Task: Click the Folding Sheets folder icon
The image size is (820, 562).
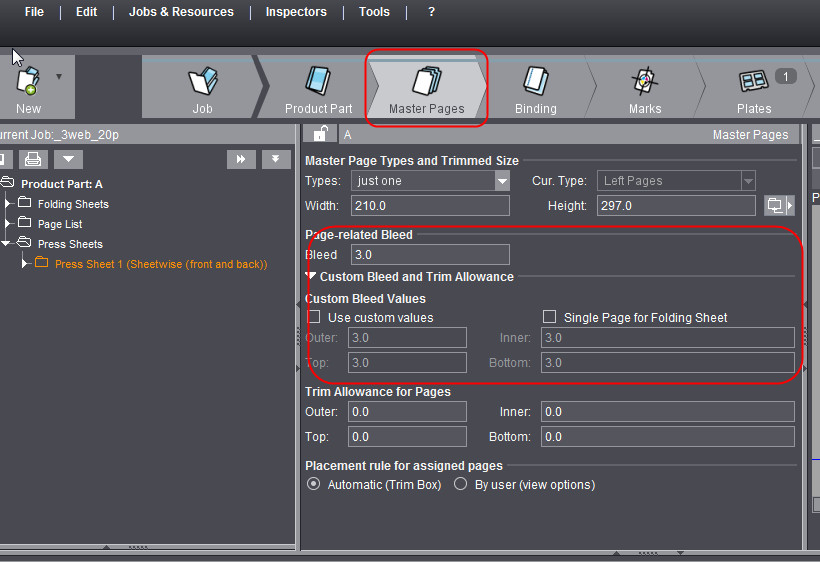Action: (x=25, y=202)
